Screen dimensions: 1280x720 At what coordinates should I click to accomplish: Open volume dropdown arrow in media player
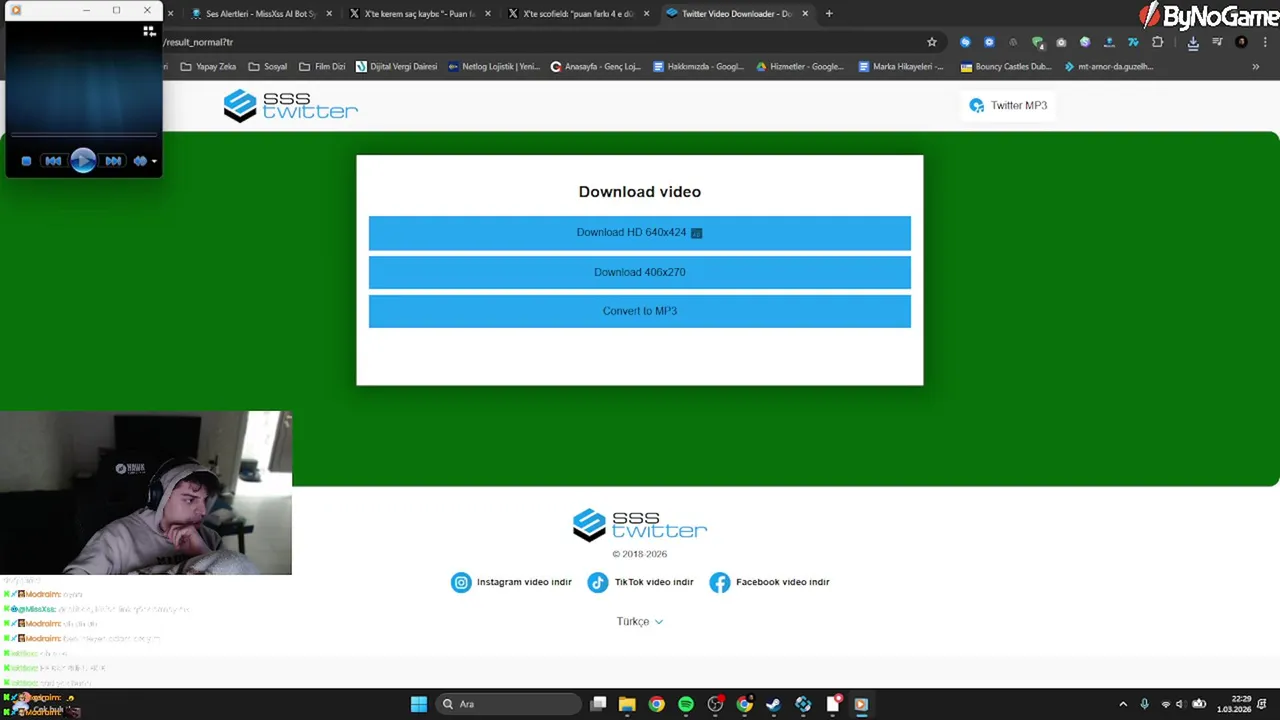[x=154, y=161]
